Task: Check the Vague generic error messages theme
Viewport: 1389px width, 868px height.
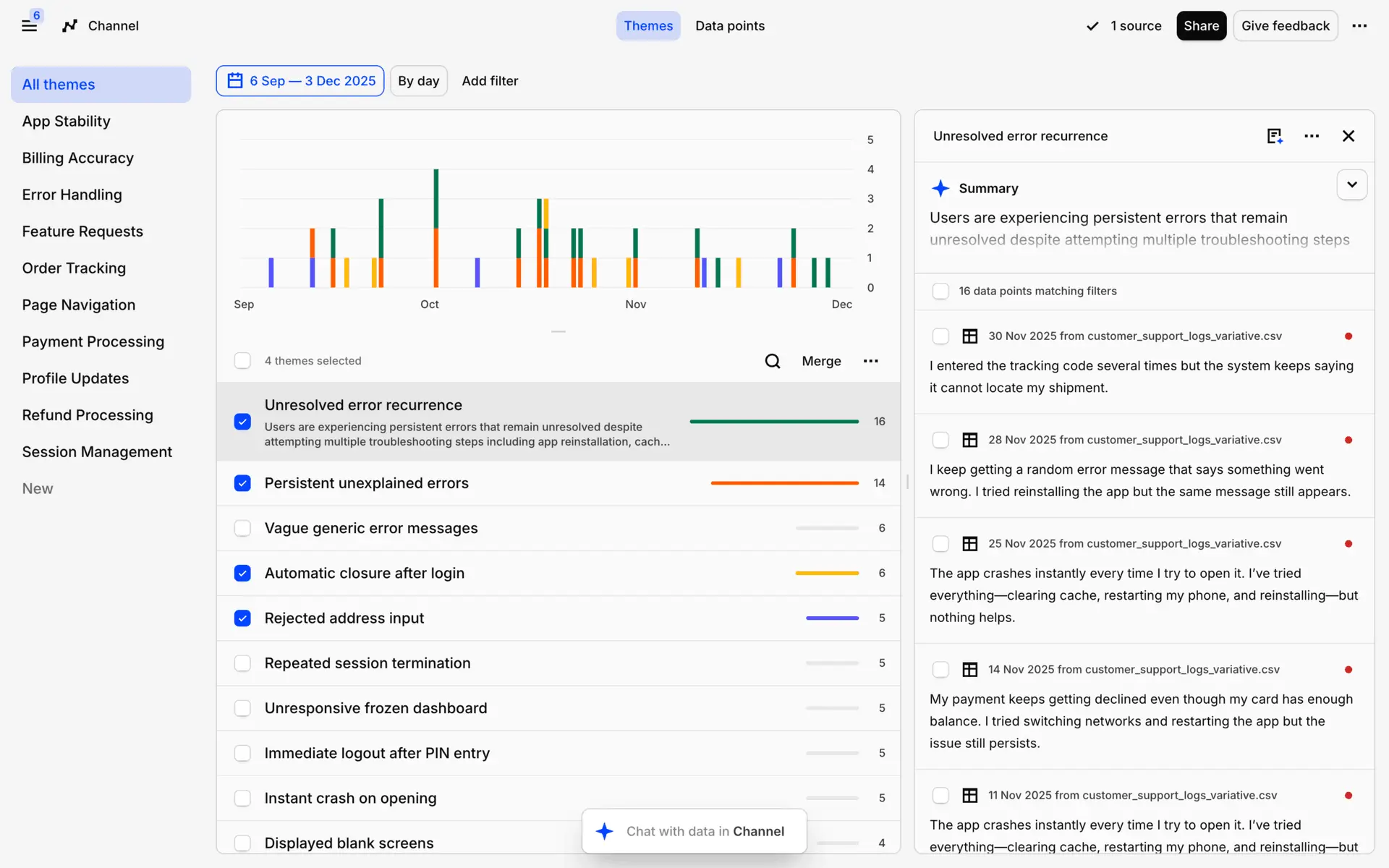Action: pyautogui.click(x=242, y=528)
